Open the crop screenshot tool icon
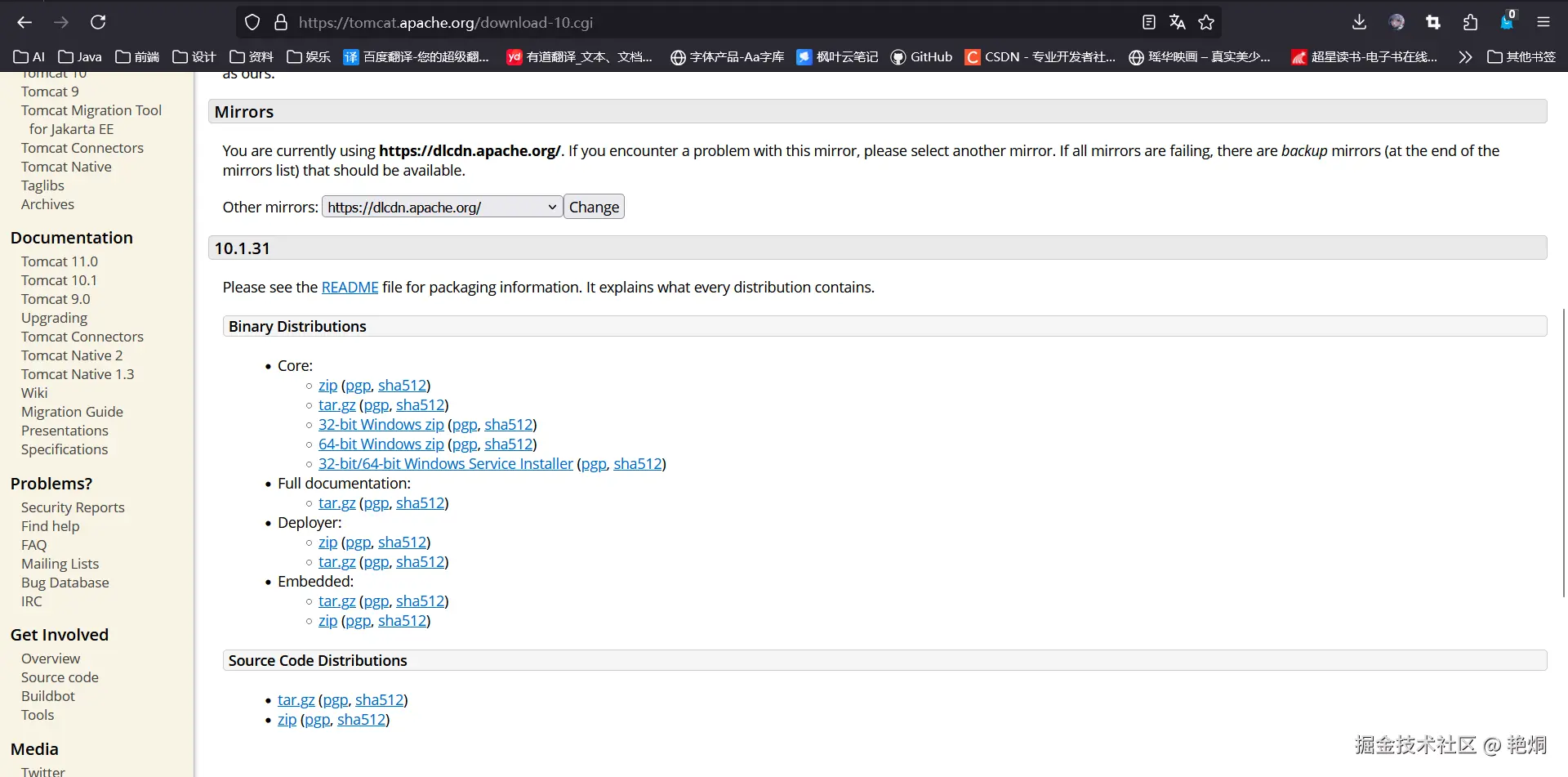This screenshot has width=1568, height=777. [1433, 22]
